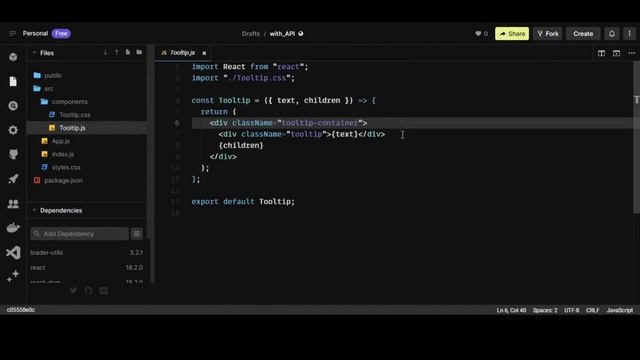Screen dimensions: 640x360
Task: Click UTF-8 encoding in status bar
Action: (x=571, y=310)
